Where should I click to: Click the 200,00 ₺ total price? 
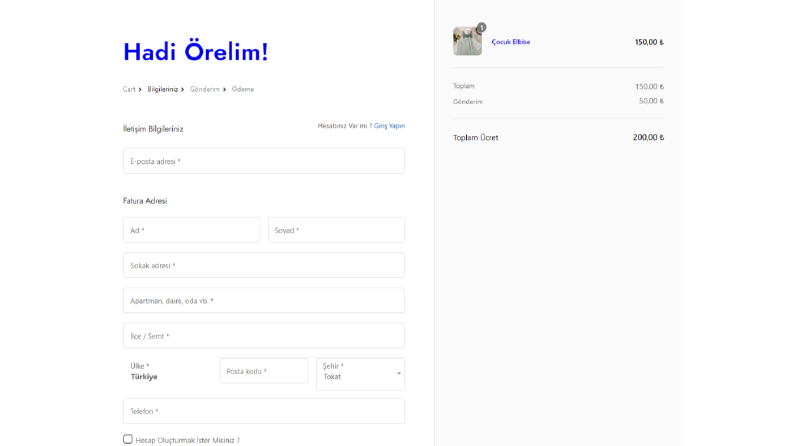[x=648, y=138]
